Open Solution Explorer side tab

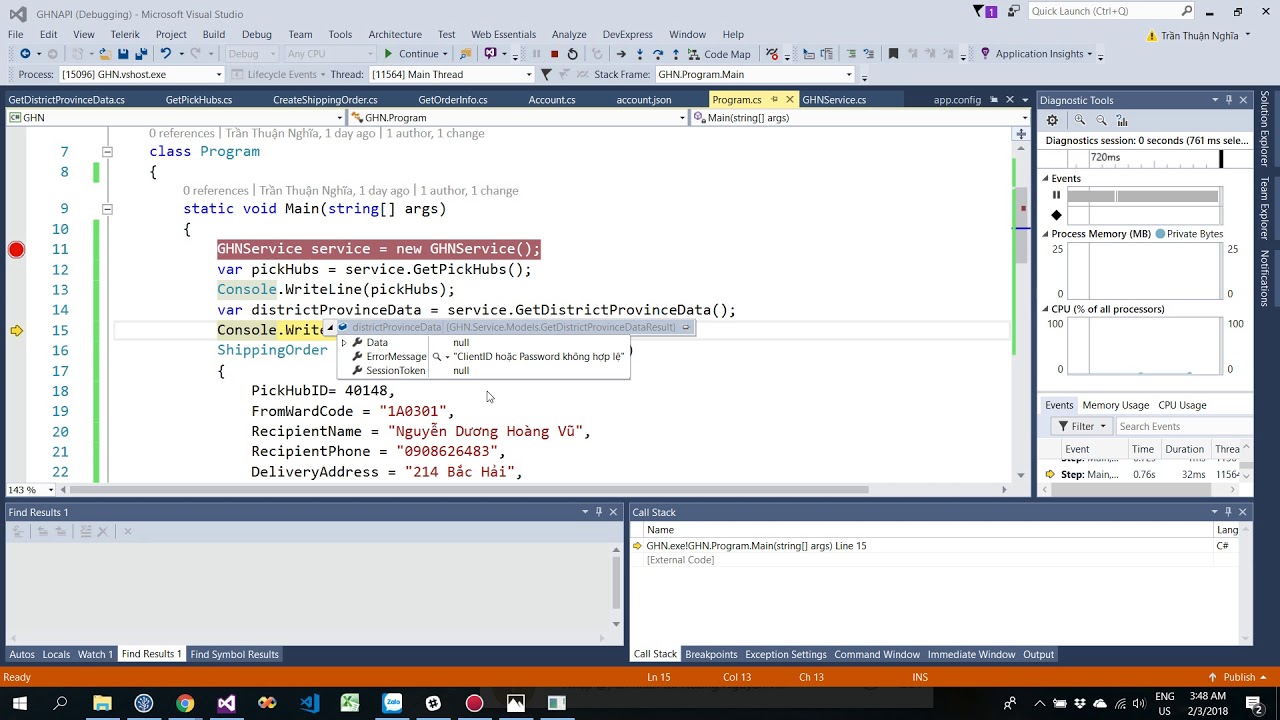click(x=1265, y=128)
